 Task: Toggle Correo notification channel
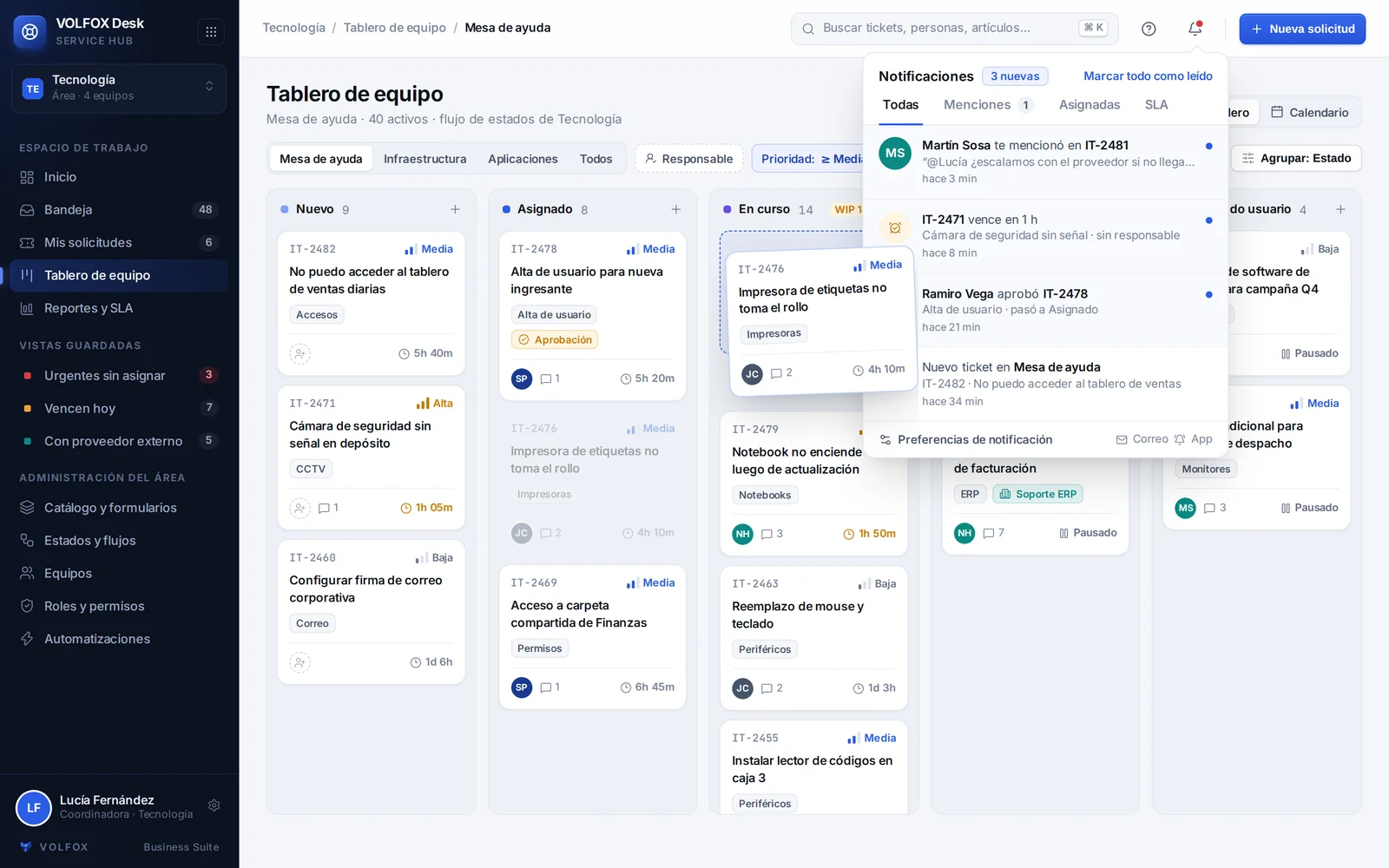pos(1142,439)
